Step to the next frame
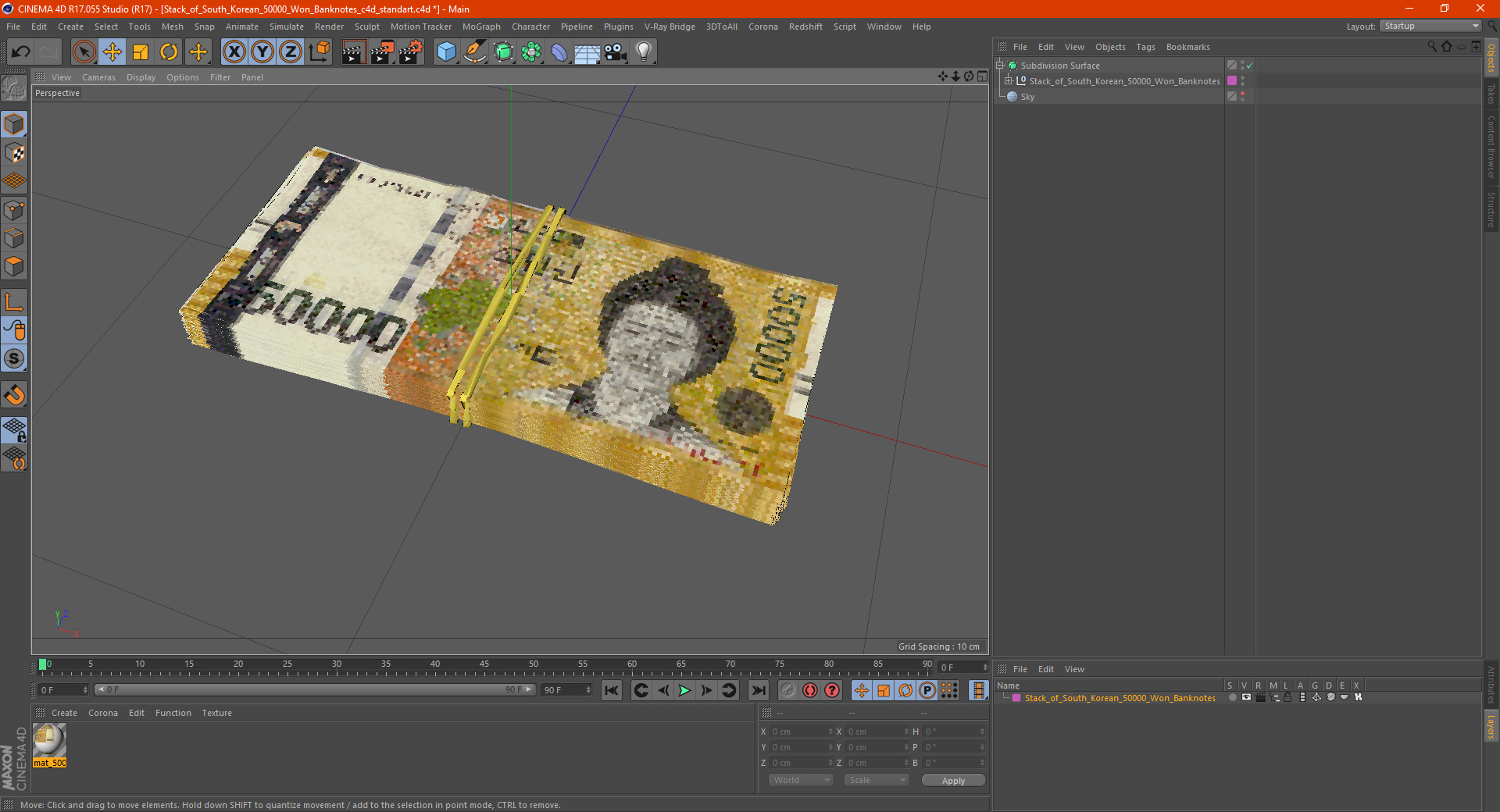 (706, 690)
